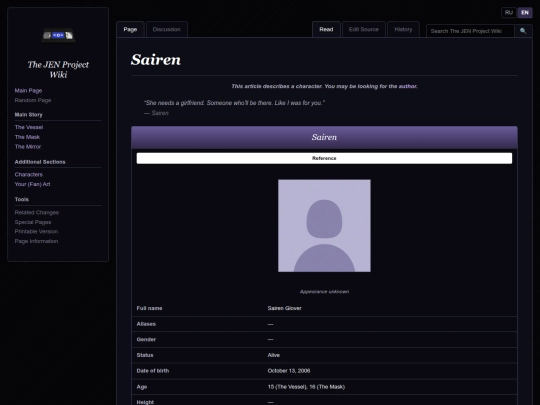540x405 pixels.
Task: Open the Characters section
Action: pos(29,175)
